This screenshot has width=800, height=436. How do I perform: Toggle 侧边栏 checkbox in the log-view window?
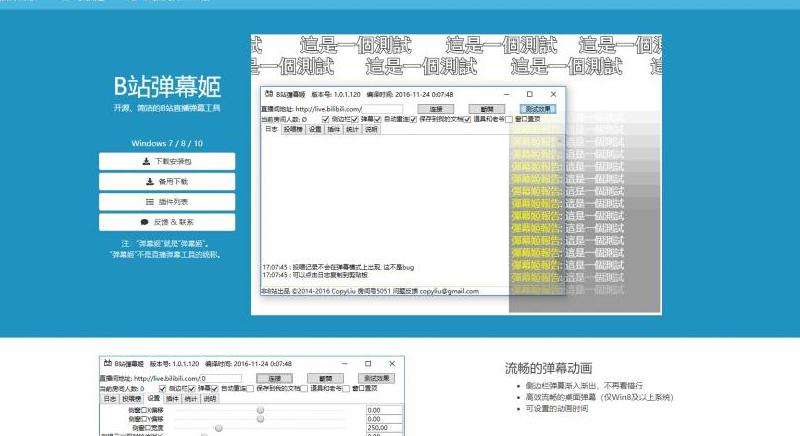[325, 119]
